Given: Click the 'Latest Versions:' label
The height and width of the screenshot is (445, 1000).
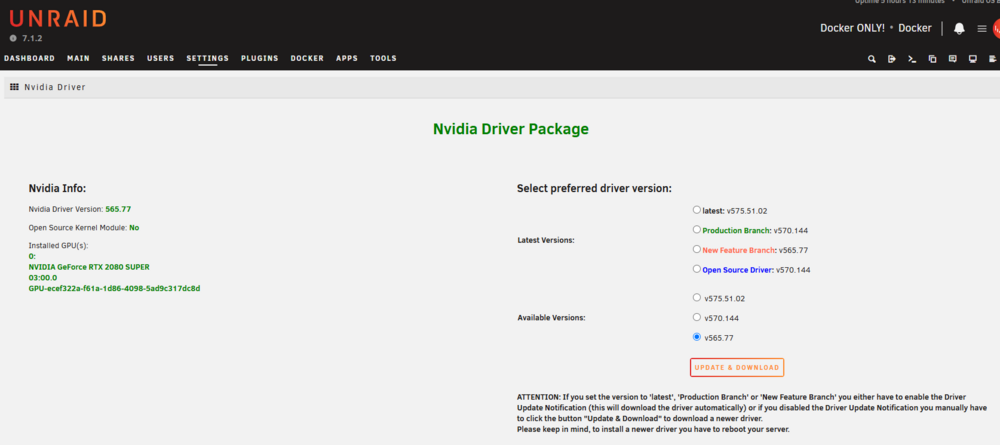Looking at the screenshot, I should point(546,240).
